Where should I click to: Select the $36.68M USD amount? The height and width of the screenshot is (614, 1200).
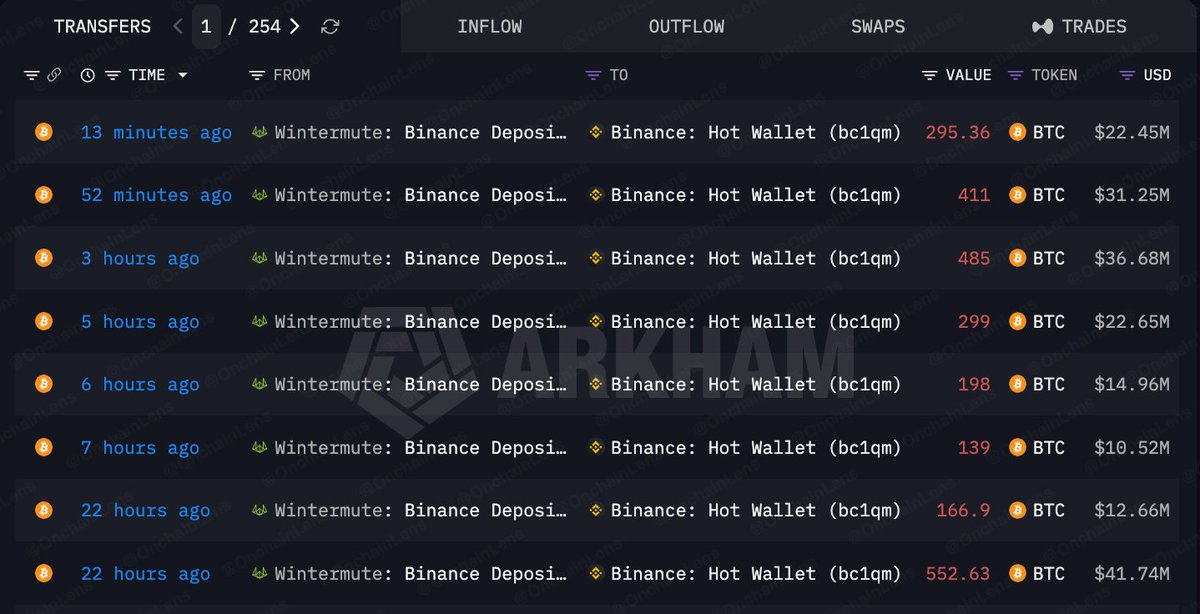pyautogui.click(x=1132, y=258)
